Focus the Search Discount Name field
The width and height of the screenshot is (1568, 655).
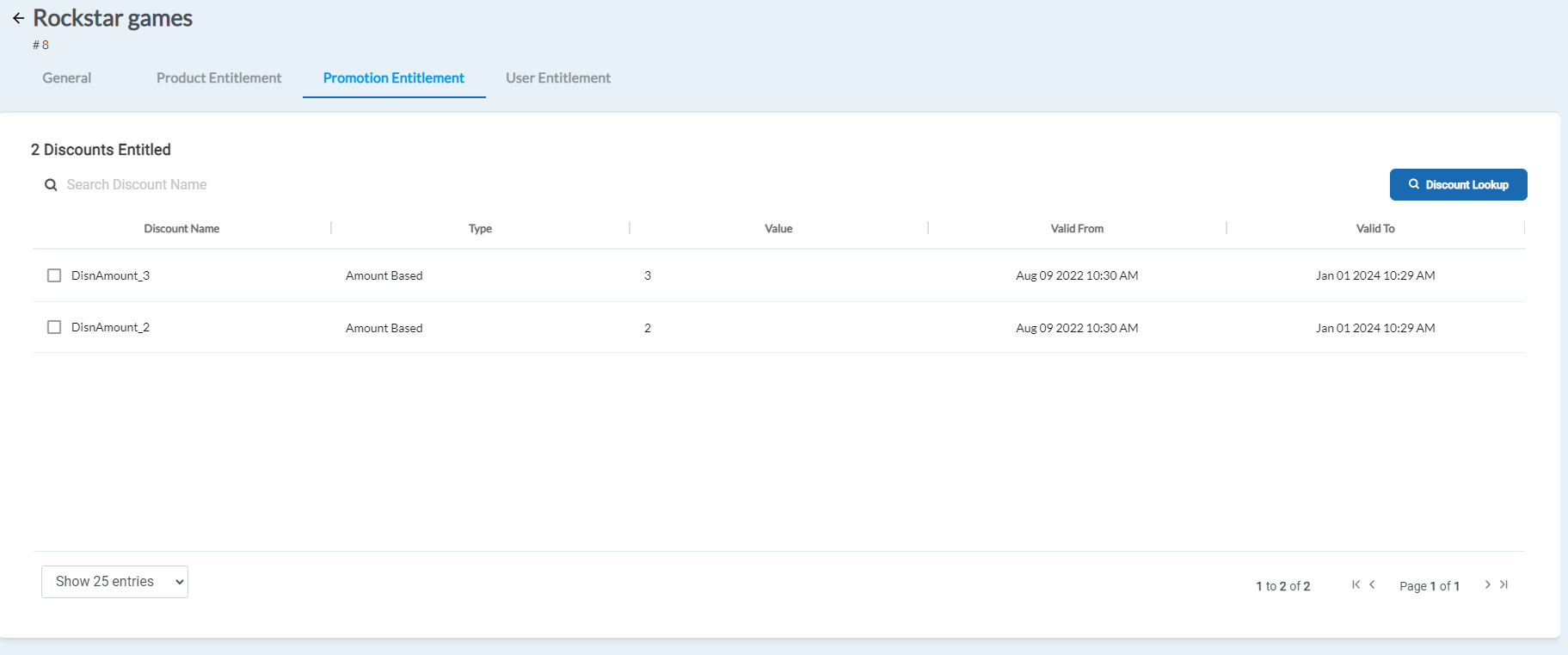(137, 185)
